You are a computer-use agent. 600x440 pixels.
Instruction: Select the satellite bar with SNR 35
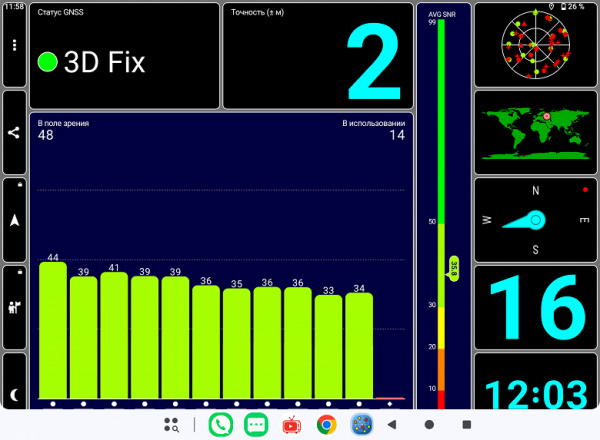tap(236, 344)
